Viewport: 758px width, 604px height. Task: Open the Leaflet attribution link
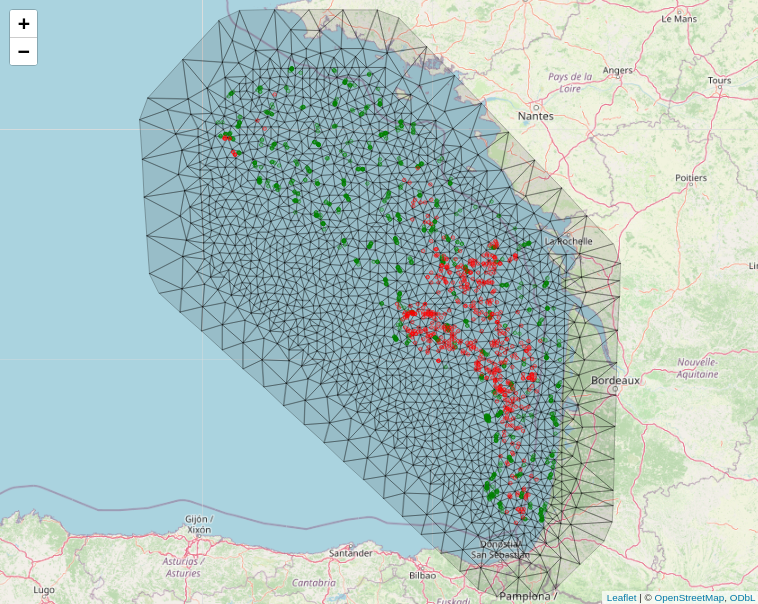620,597
